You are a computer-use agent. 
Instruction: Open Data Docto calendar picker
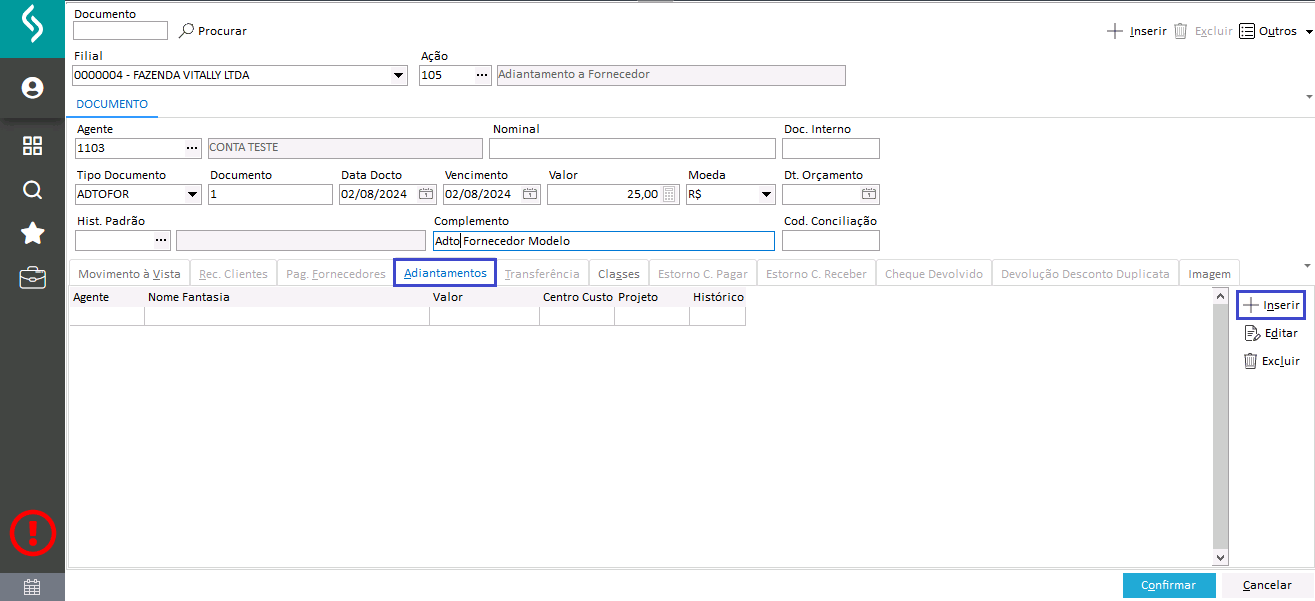[x=426, y=194]
